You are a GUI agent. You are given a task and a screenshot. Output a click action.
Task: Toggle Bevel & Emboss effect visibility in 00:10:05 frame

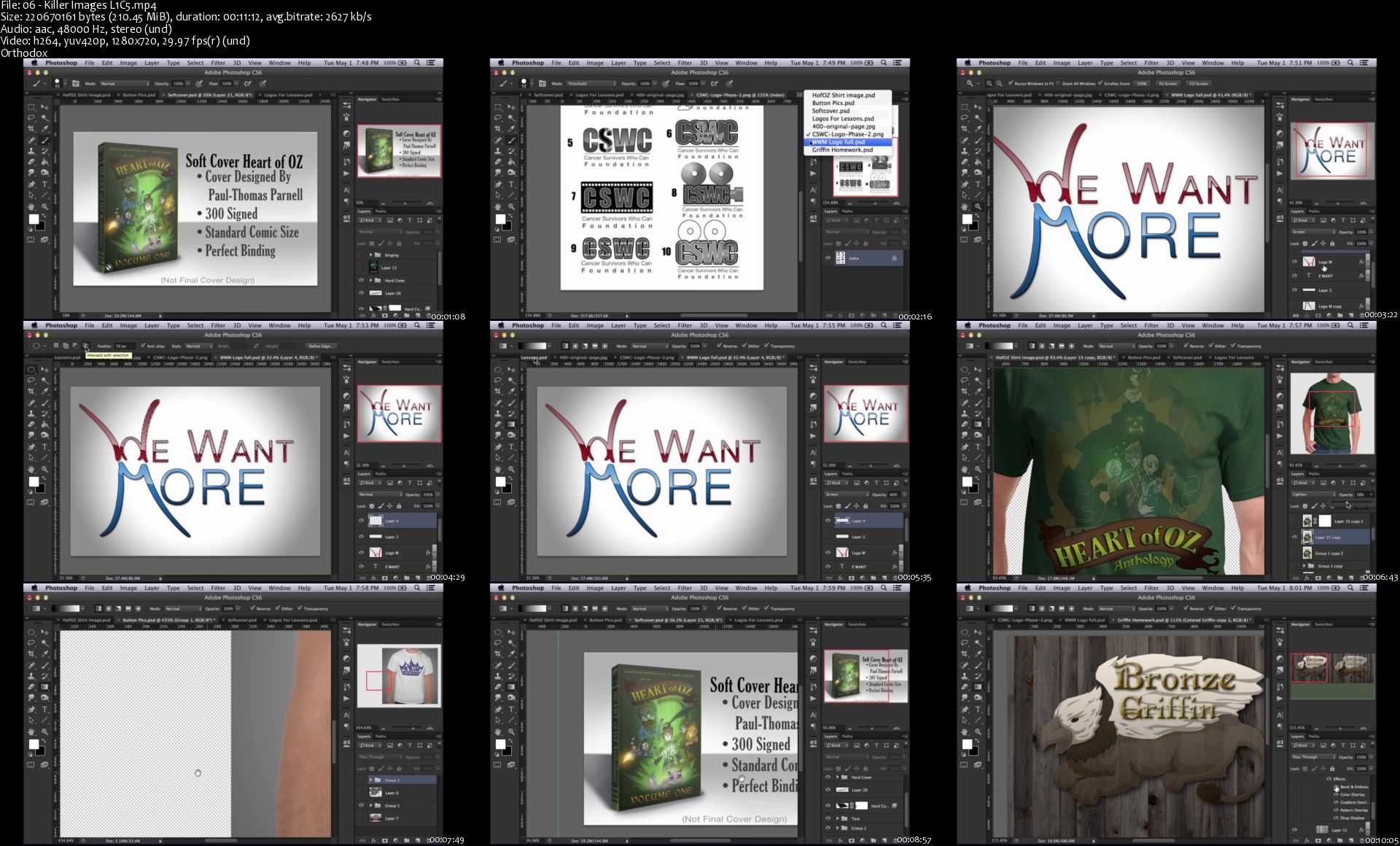pos(1336,787)
